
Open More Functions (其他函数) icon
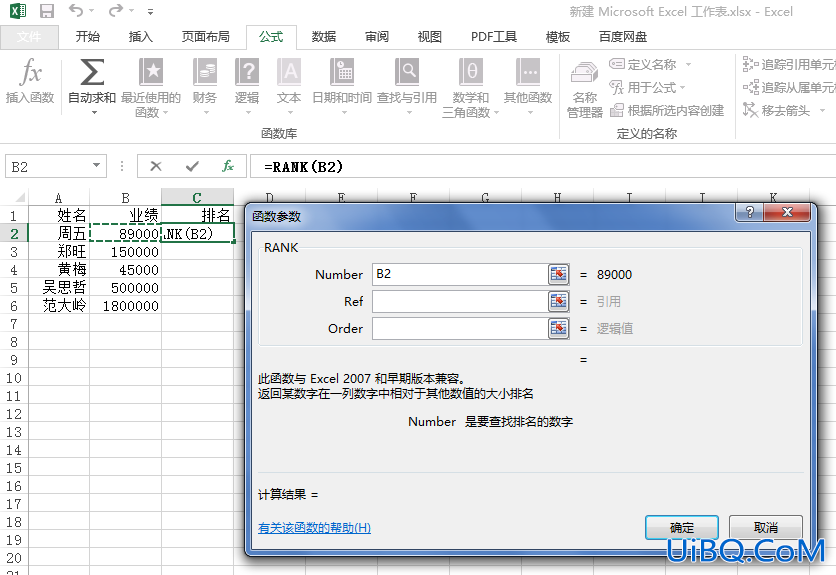point(528,72)
